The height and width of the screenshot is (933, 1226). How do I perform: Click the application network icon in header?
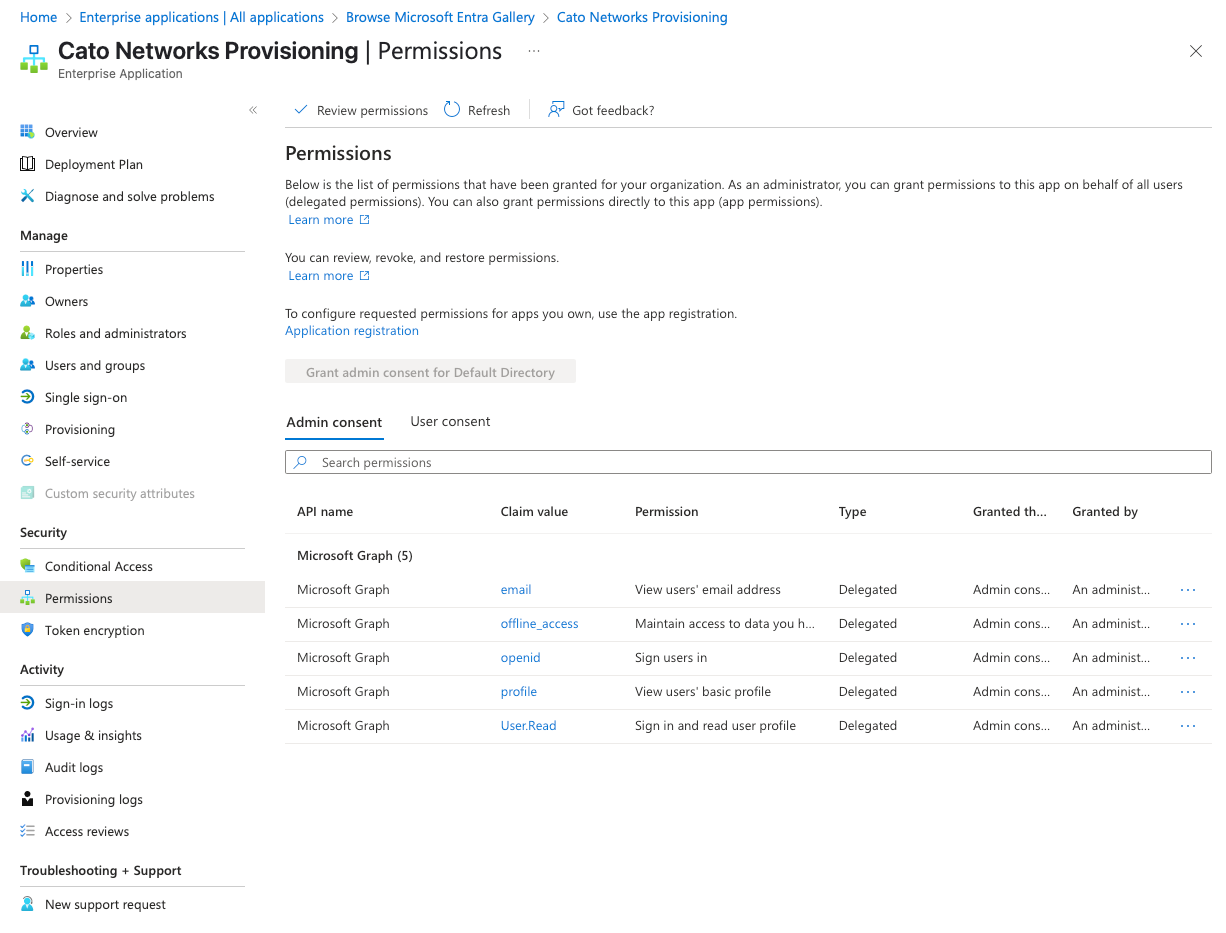pos(34,59)
